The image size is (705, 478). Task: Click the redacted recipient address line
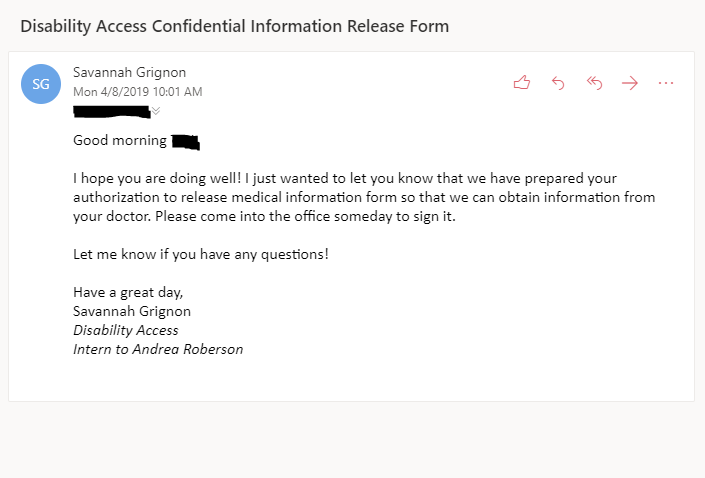[x=111, y=110]
